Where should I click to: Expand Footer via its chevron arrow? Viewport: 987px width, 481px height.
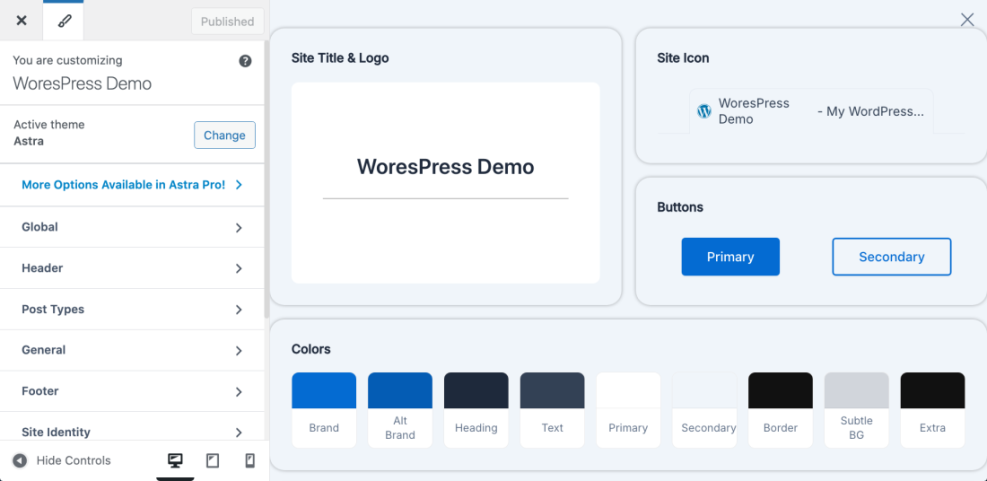click(239, 392)
